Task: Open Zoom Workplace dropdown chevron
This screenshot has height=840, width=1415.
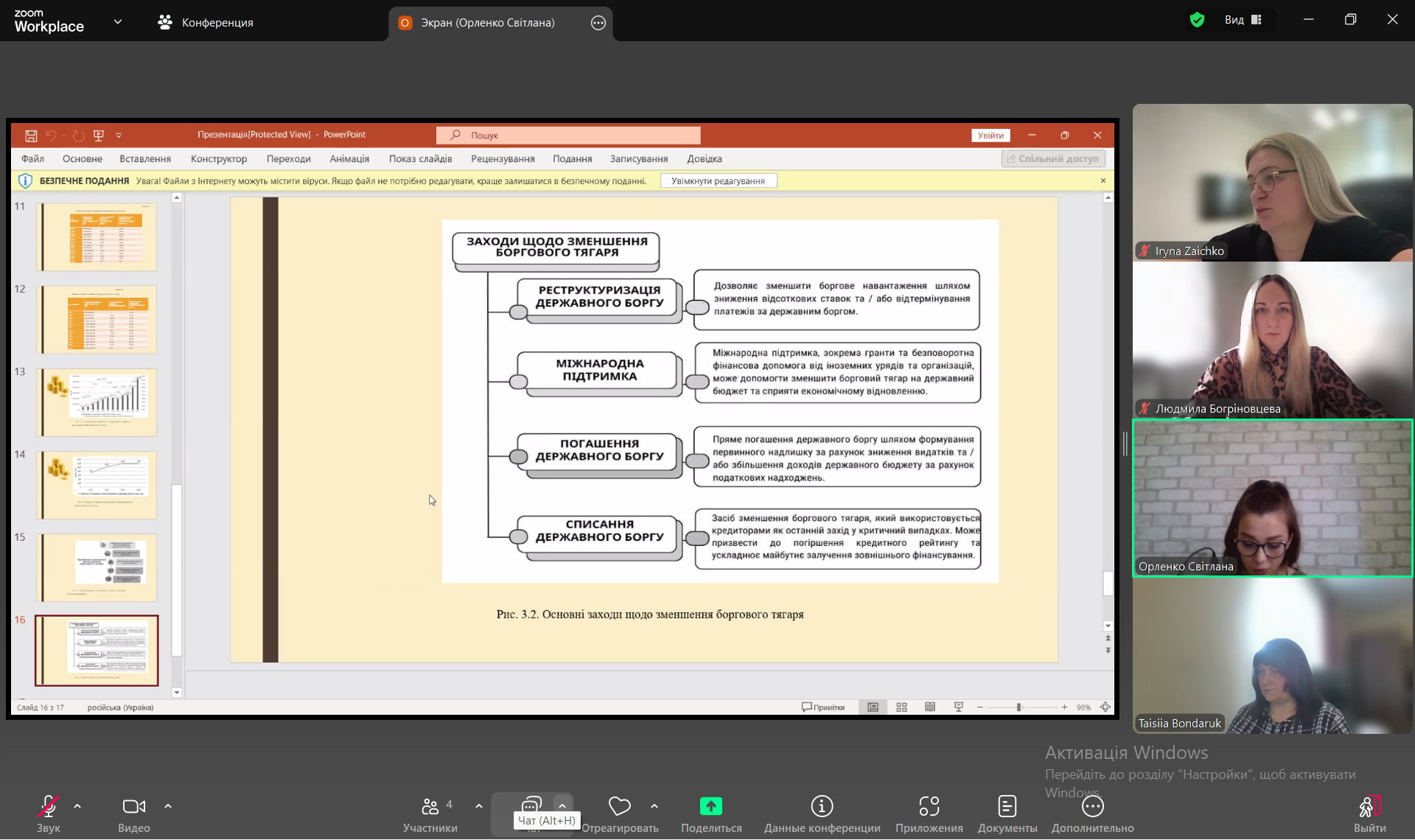Action: tap(118, 22)
